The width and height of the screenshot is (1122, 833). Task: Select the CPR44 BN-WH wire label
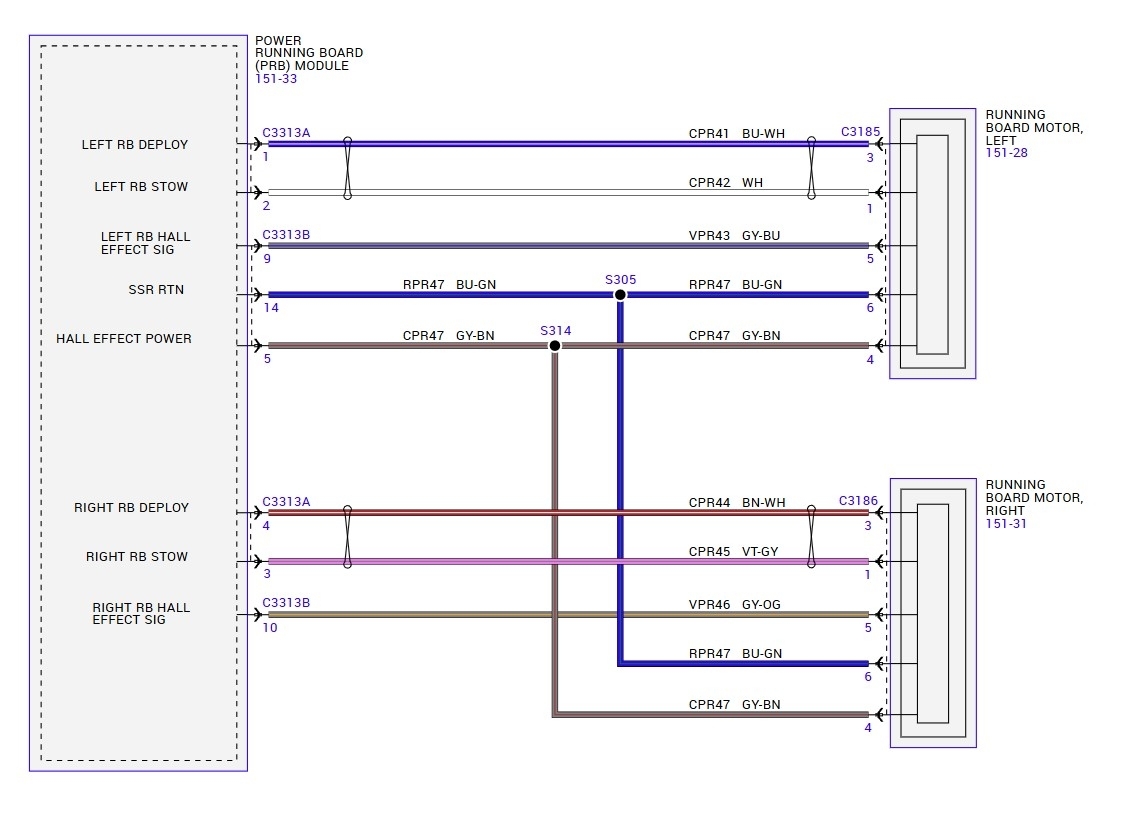(x=737, y=502)
